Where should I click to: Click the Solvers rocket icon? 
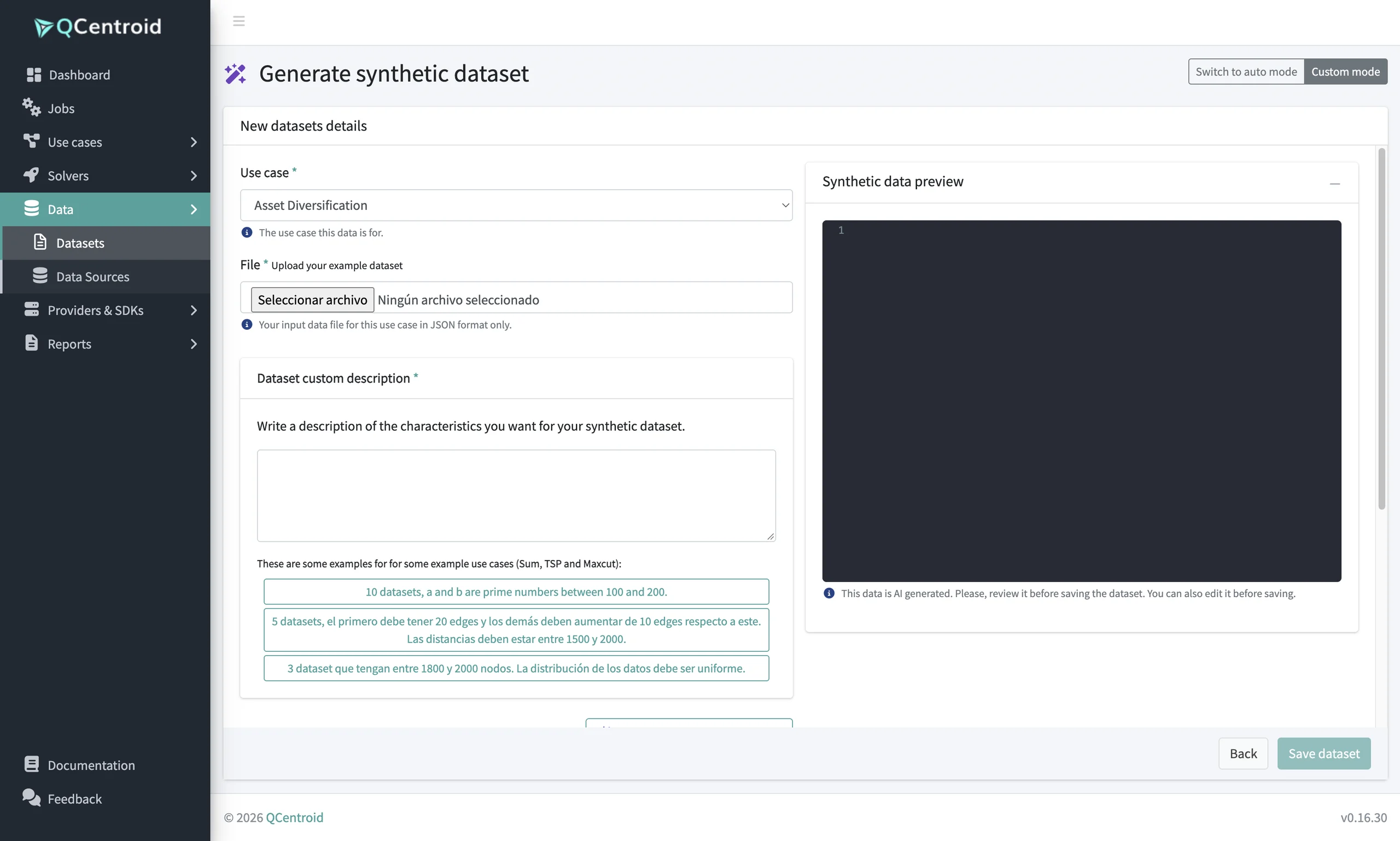click(31, 175)
